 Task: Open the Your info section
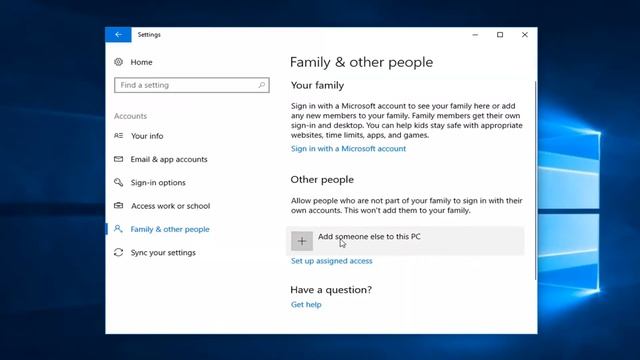[147, 136]
